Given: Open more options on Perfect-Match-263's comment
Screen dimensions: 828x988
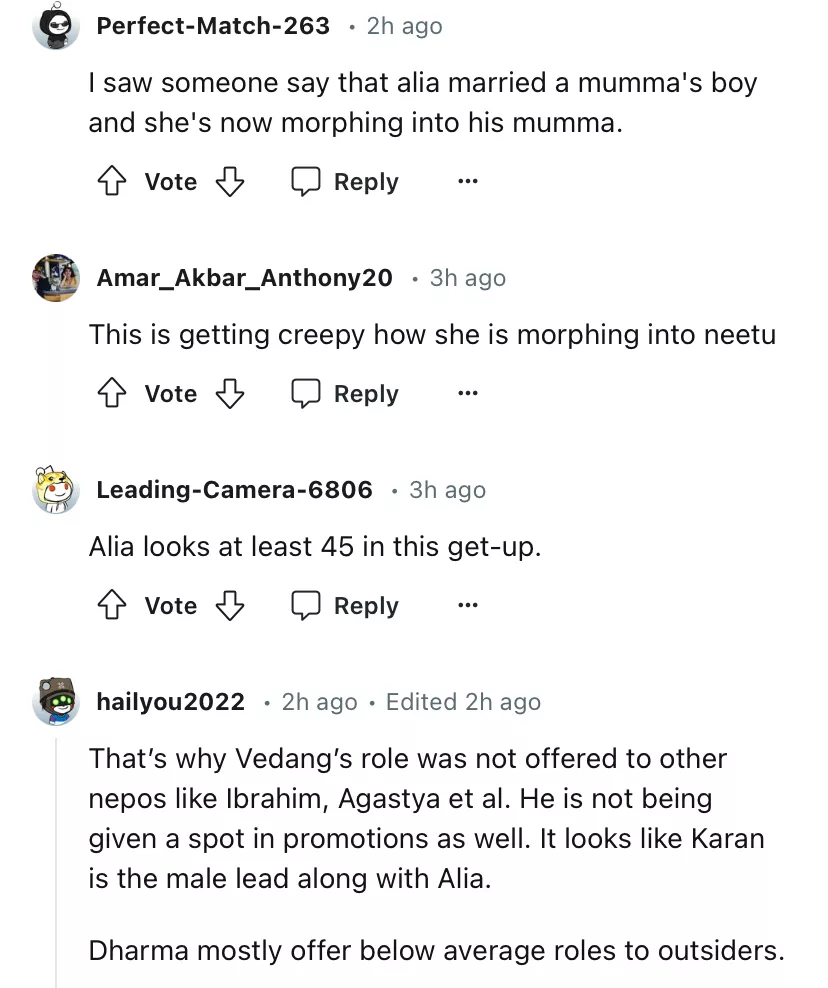Looking at the screenshot, I should pos(467,182).
